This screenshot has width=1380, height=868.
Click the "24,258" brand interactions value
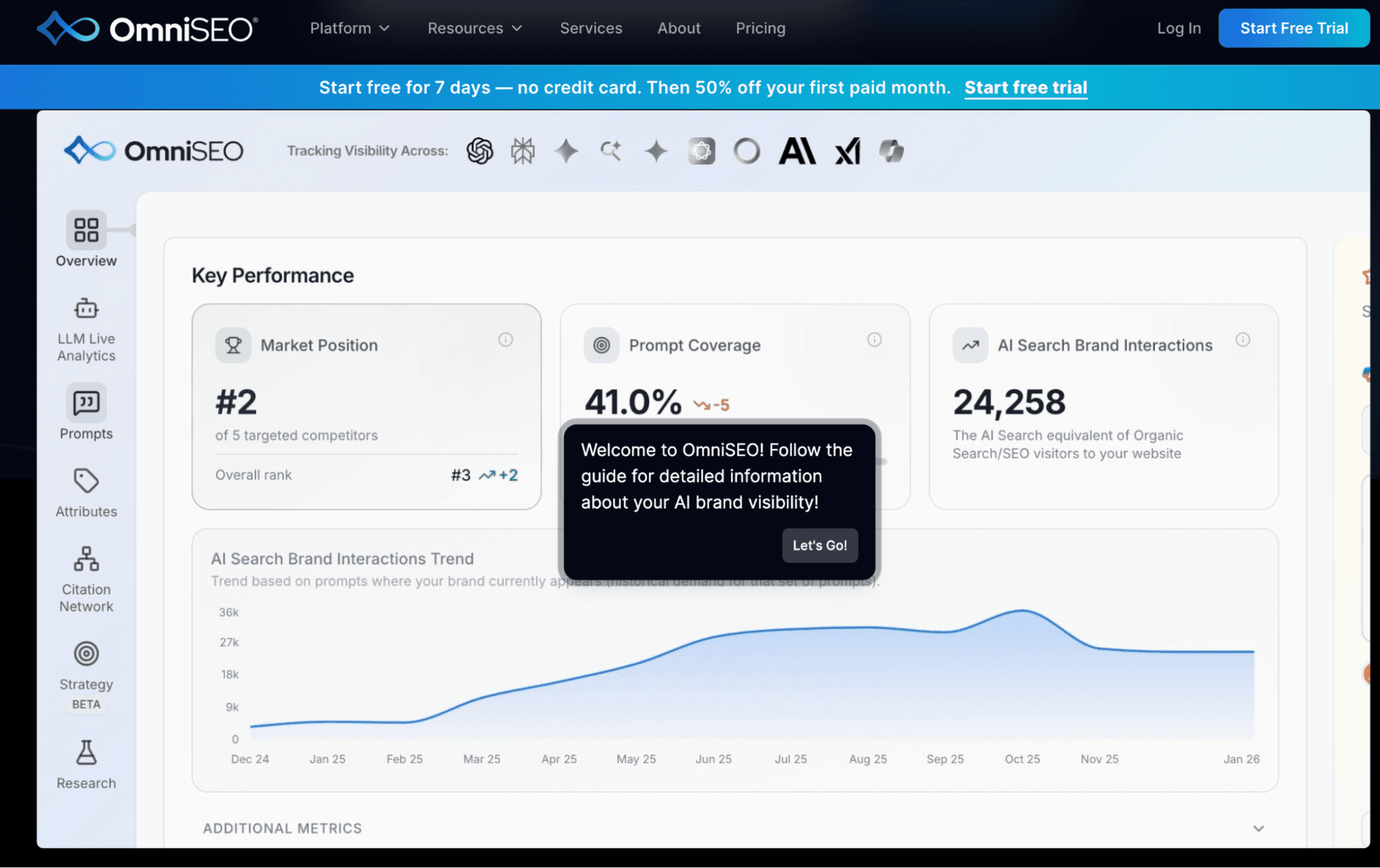1009,402
